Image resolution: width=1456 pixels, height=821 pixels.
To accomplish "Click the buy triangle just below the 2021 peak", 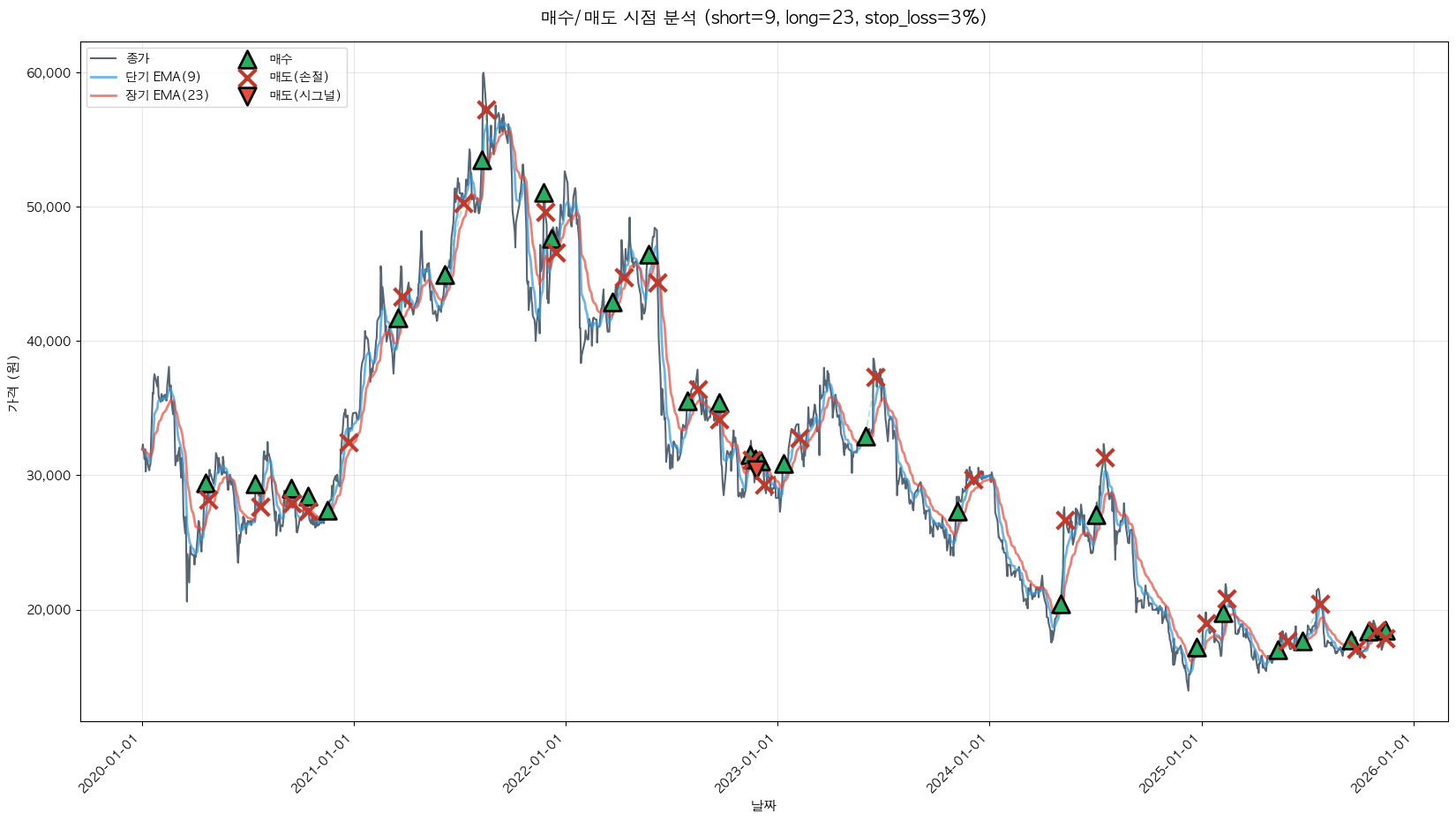I will pyautogui.click(x=482, y=160).
